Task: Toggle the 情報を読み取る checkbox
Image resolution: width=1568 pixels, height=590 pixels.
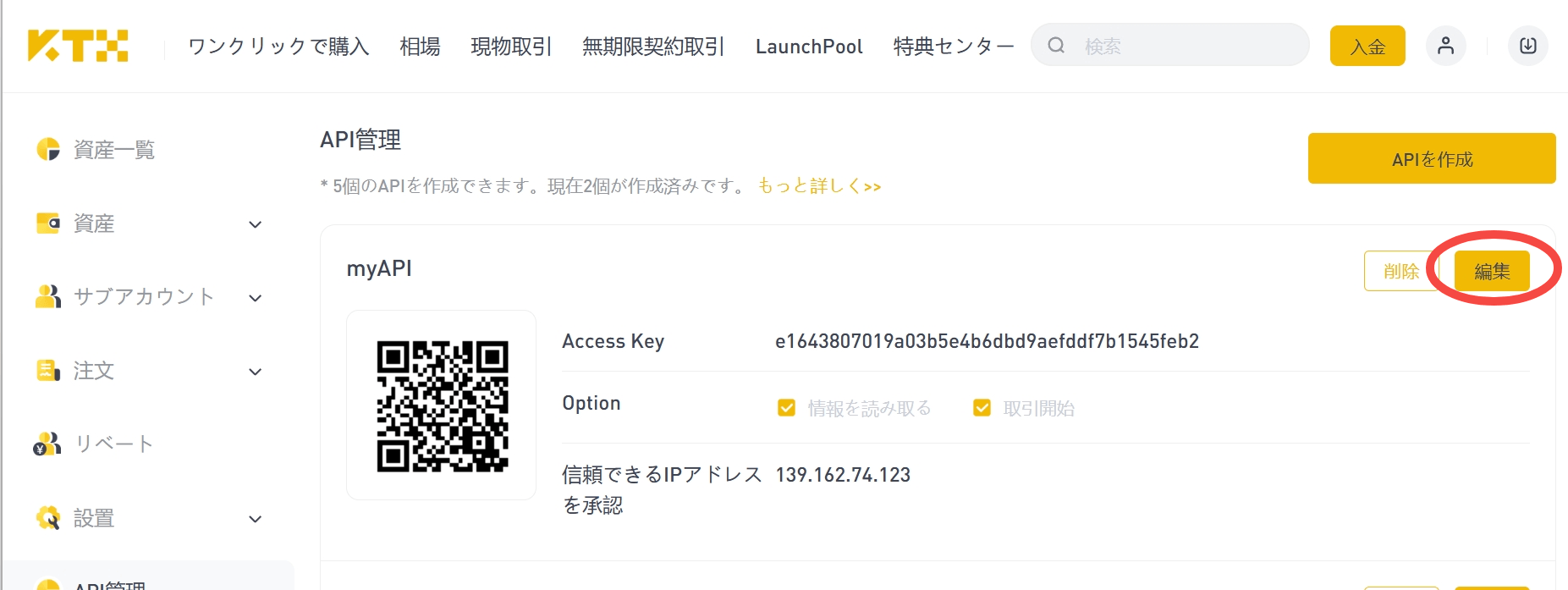Action: [786, 408]
